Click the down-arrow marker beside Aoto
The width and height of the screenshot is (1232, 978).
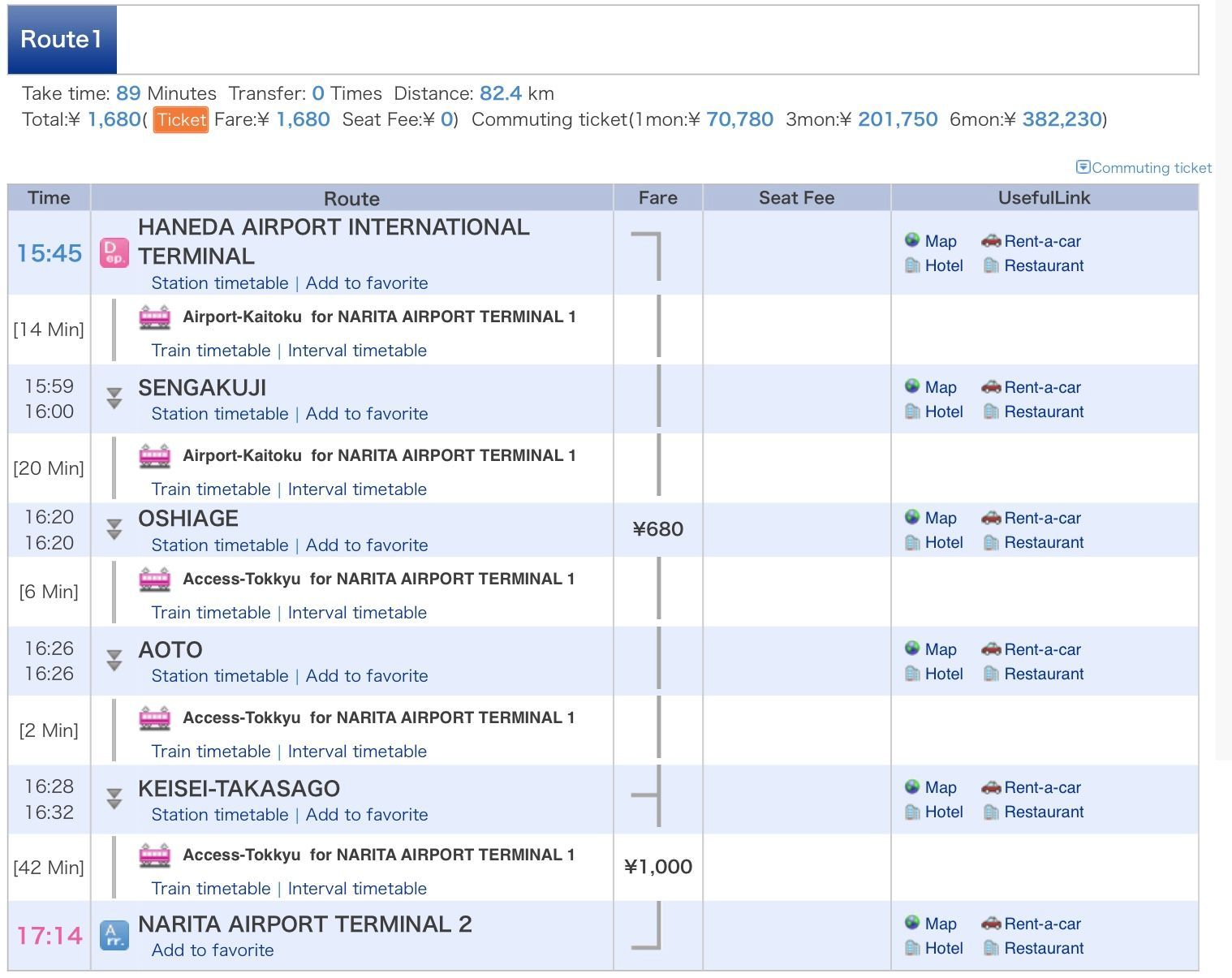point(114,661)
